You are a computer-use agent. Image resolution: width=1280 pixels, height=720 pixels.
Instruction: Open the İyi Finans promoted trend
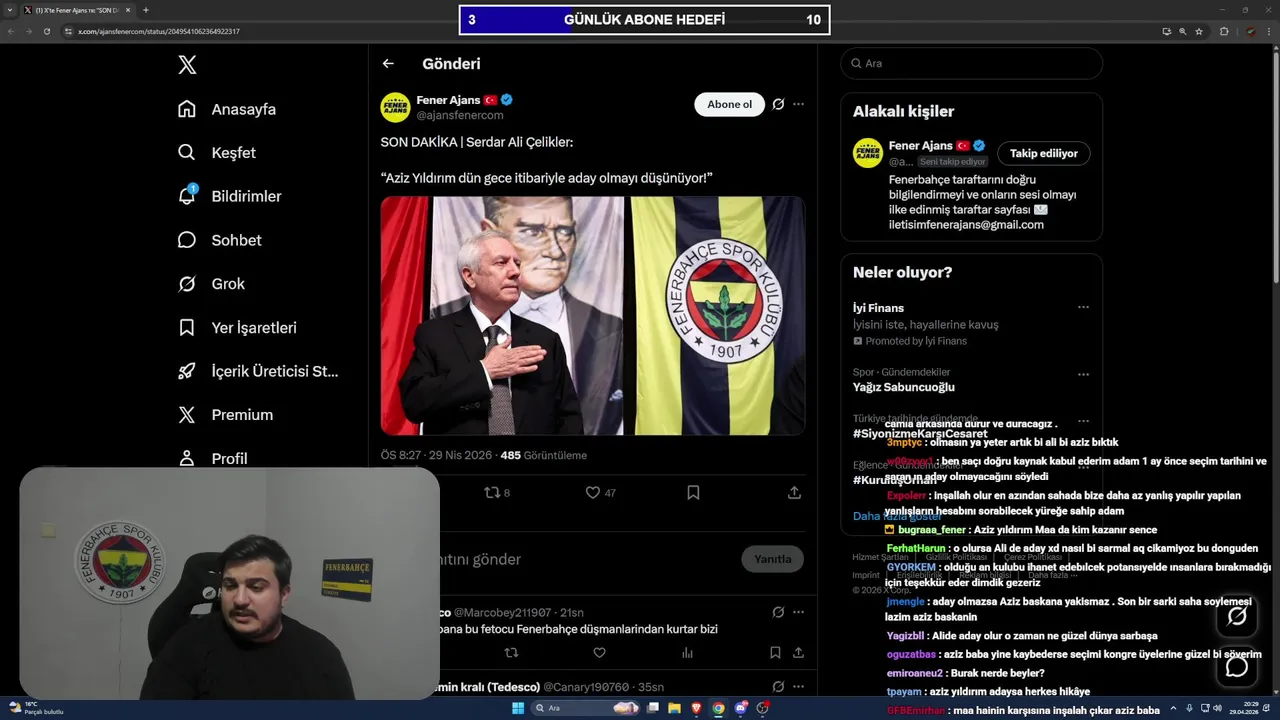(x=878, y=308)
